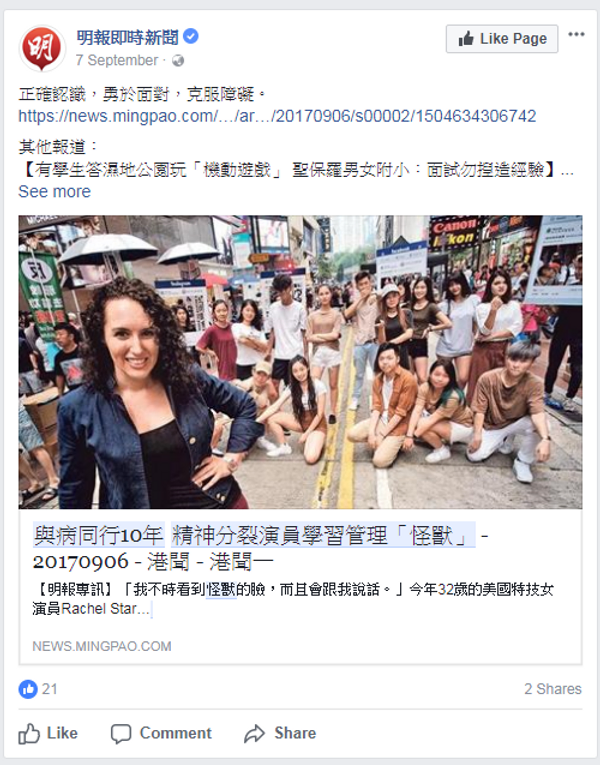Click the blue verified badge icon

(191, 36)
